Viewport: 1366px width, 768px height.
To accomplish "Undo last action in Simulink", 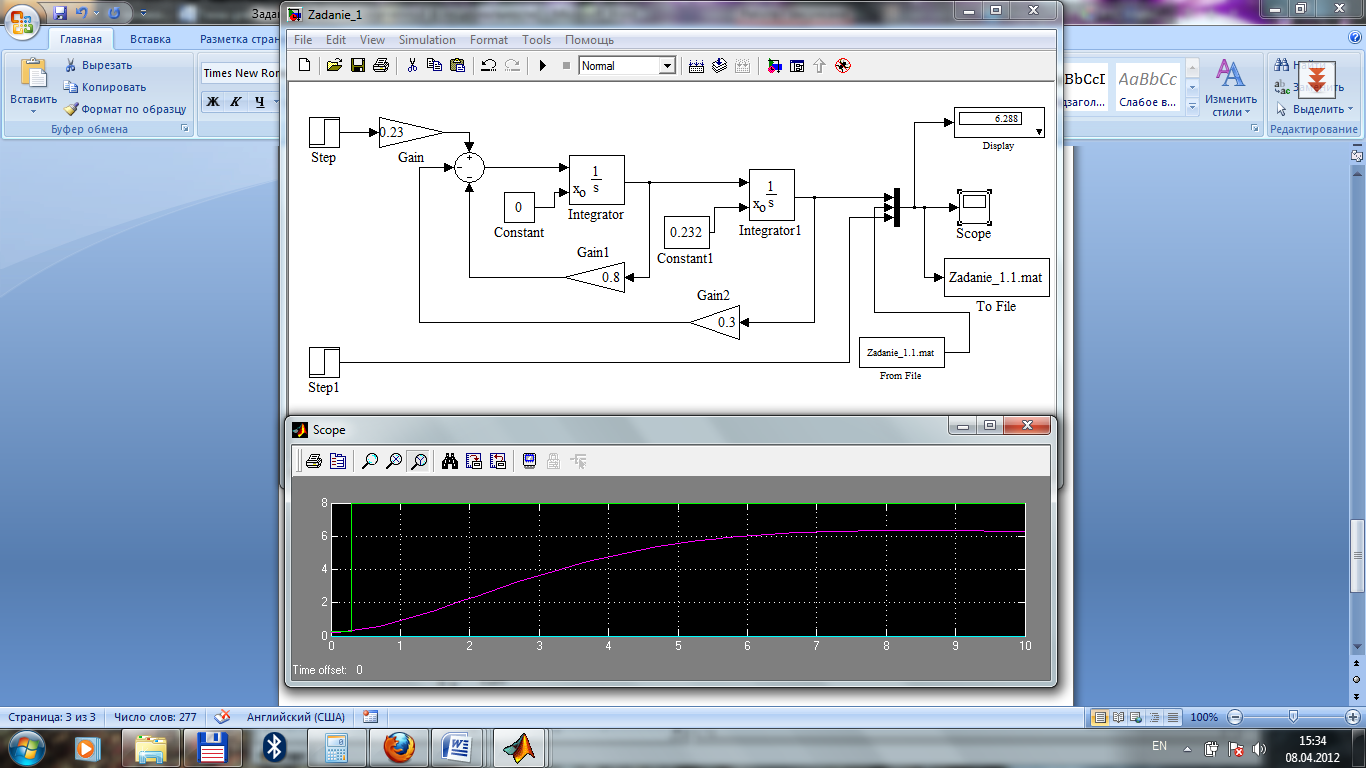I will (x=488, y=66).
